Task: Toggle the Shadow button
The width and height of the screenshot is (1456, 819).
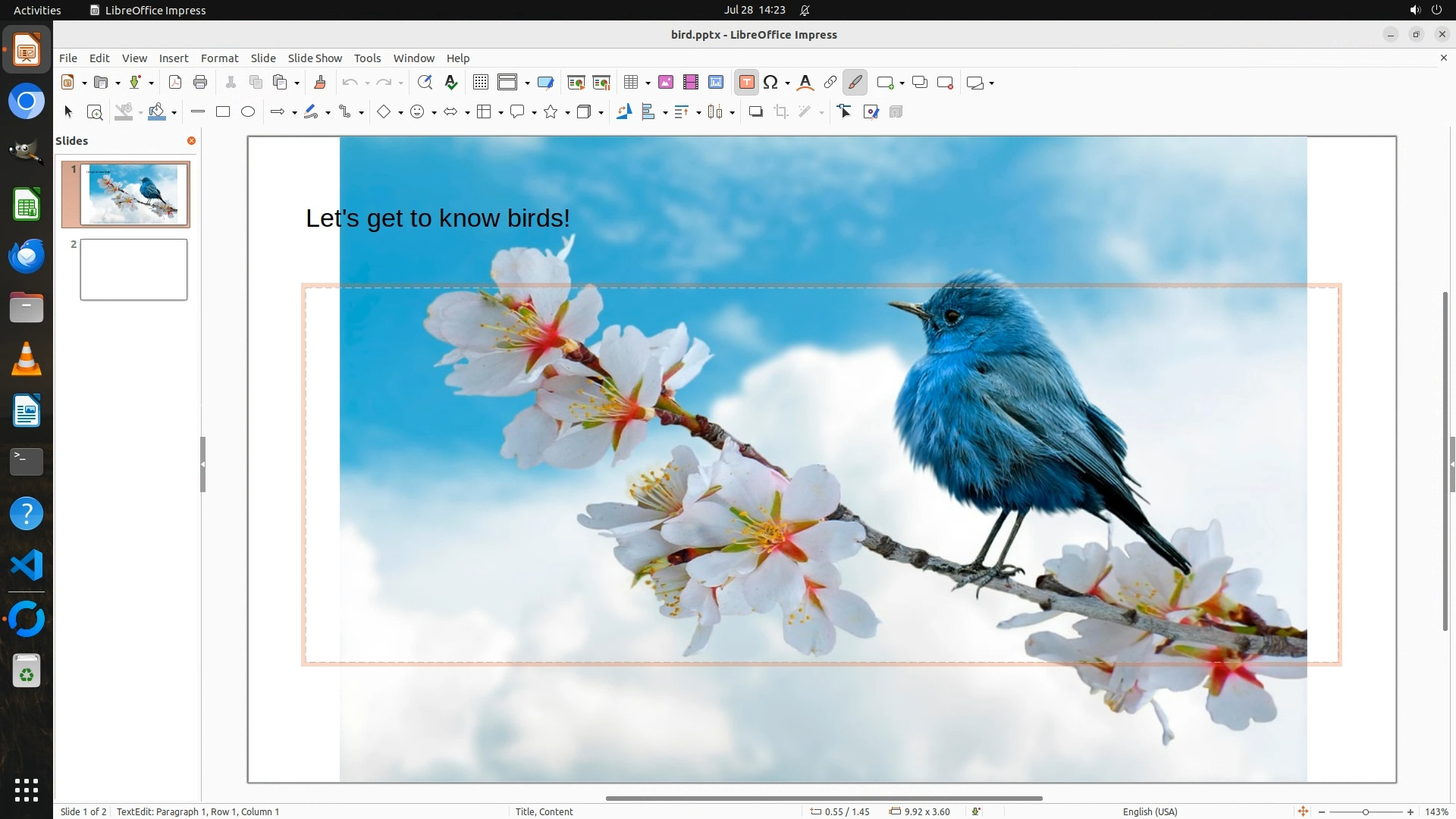Action: [755, 112]
